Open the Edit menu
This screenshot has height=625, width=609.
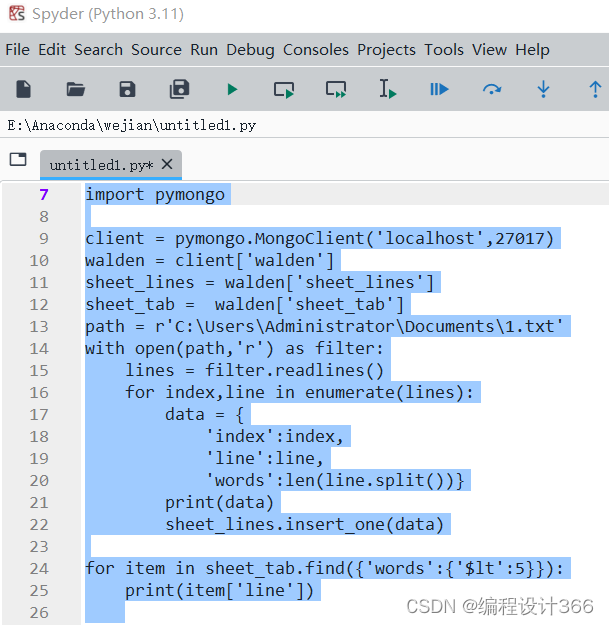[52, 50]
